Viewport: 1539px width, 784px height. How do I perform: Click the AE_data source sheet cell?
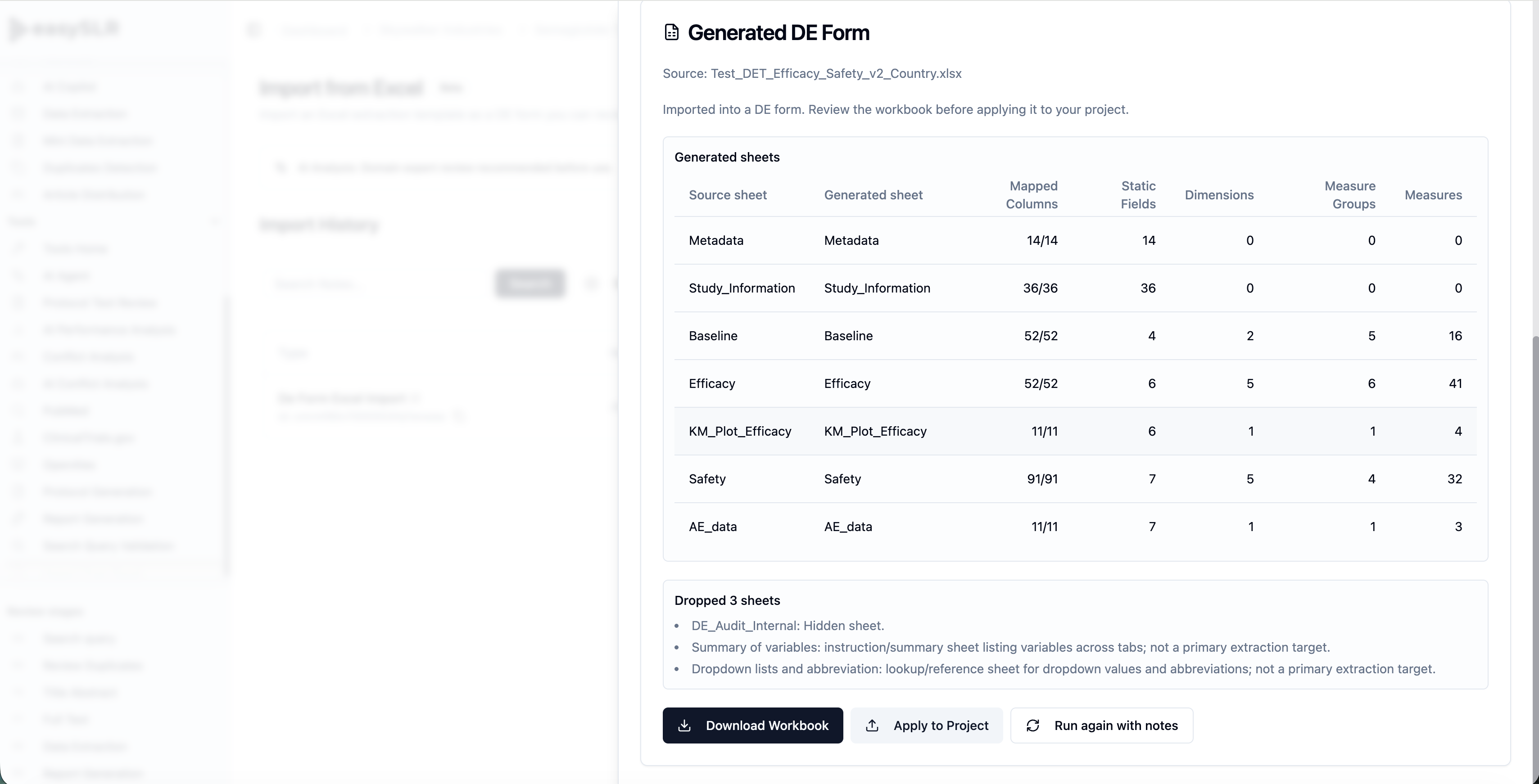(x=713, y=527)
